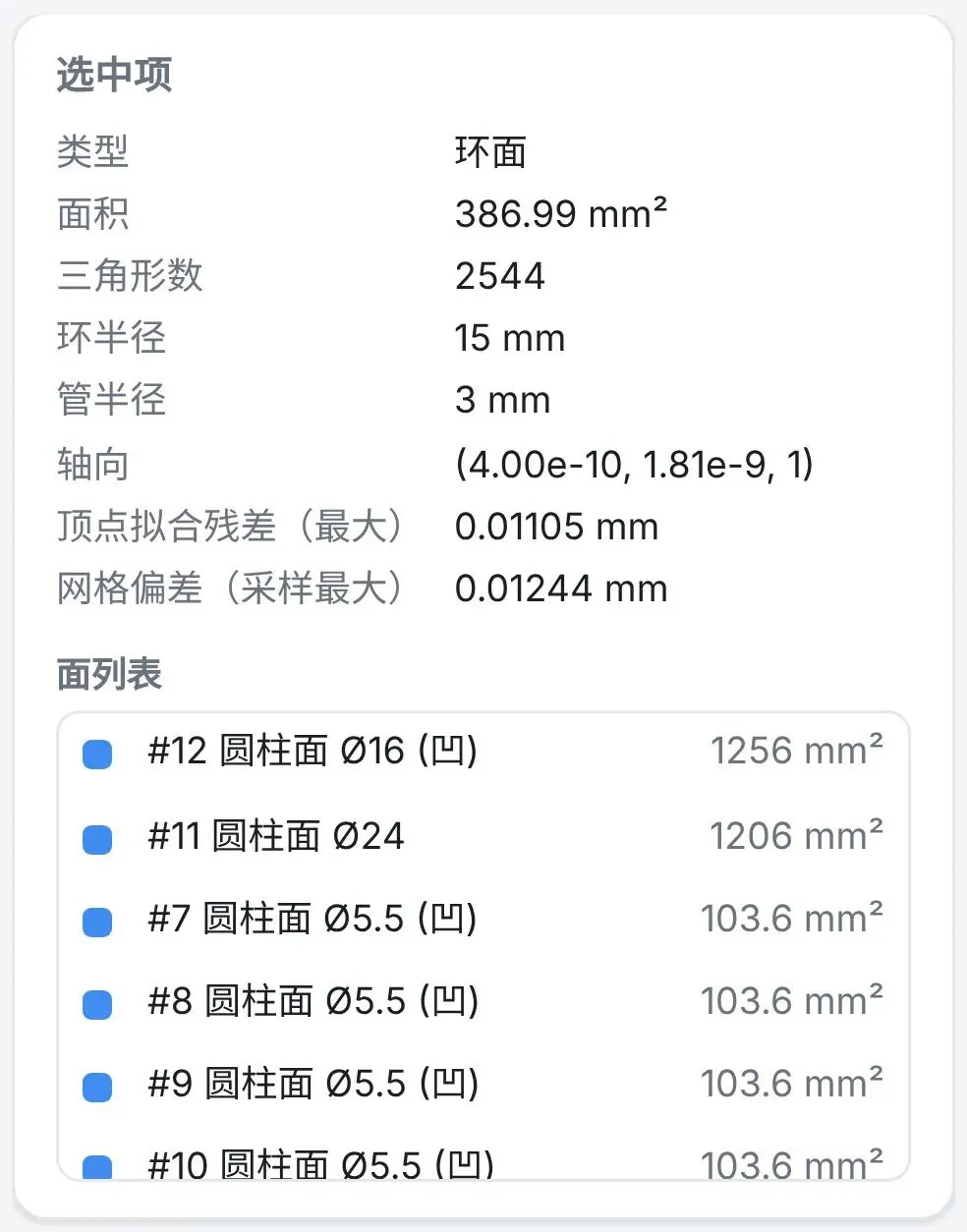Click the 选中项 panel heading

click(x=115, y=75)
